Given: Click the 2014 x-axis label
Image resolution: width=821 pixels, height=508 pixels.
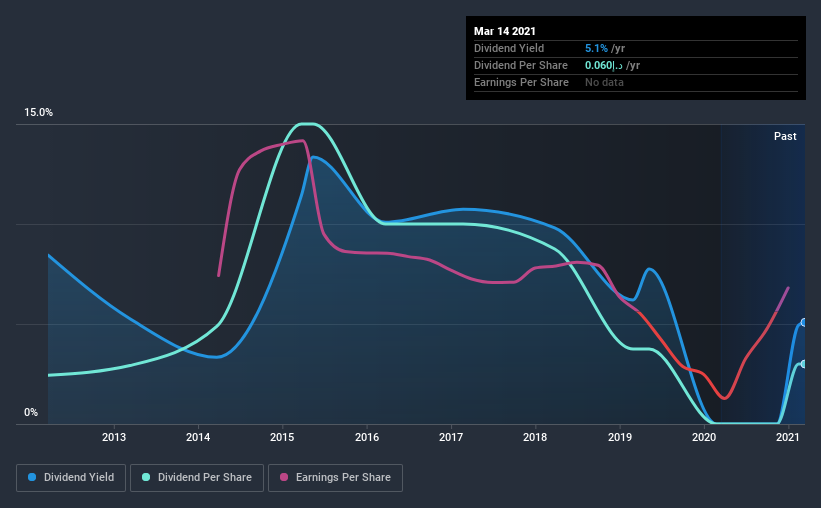Looking at the screenshot, I should click(x=198, y=437).
